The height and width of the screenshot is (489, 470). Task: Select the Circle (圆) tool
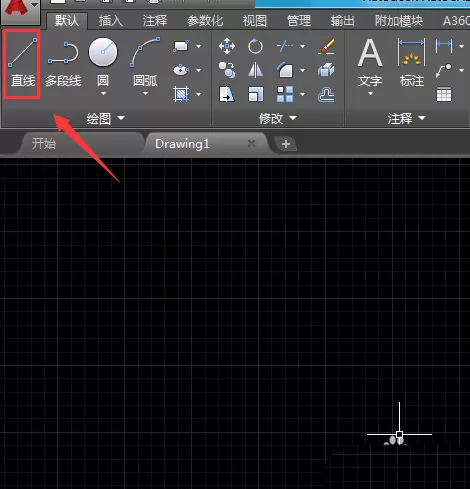click(103, 62)
